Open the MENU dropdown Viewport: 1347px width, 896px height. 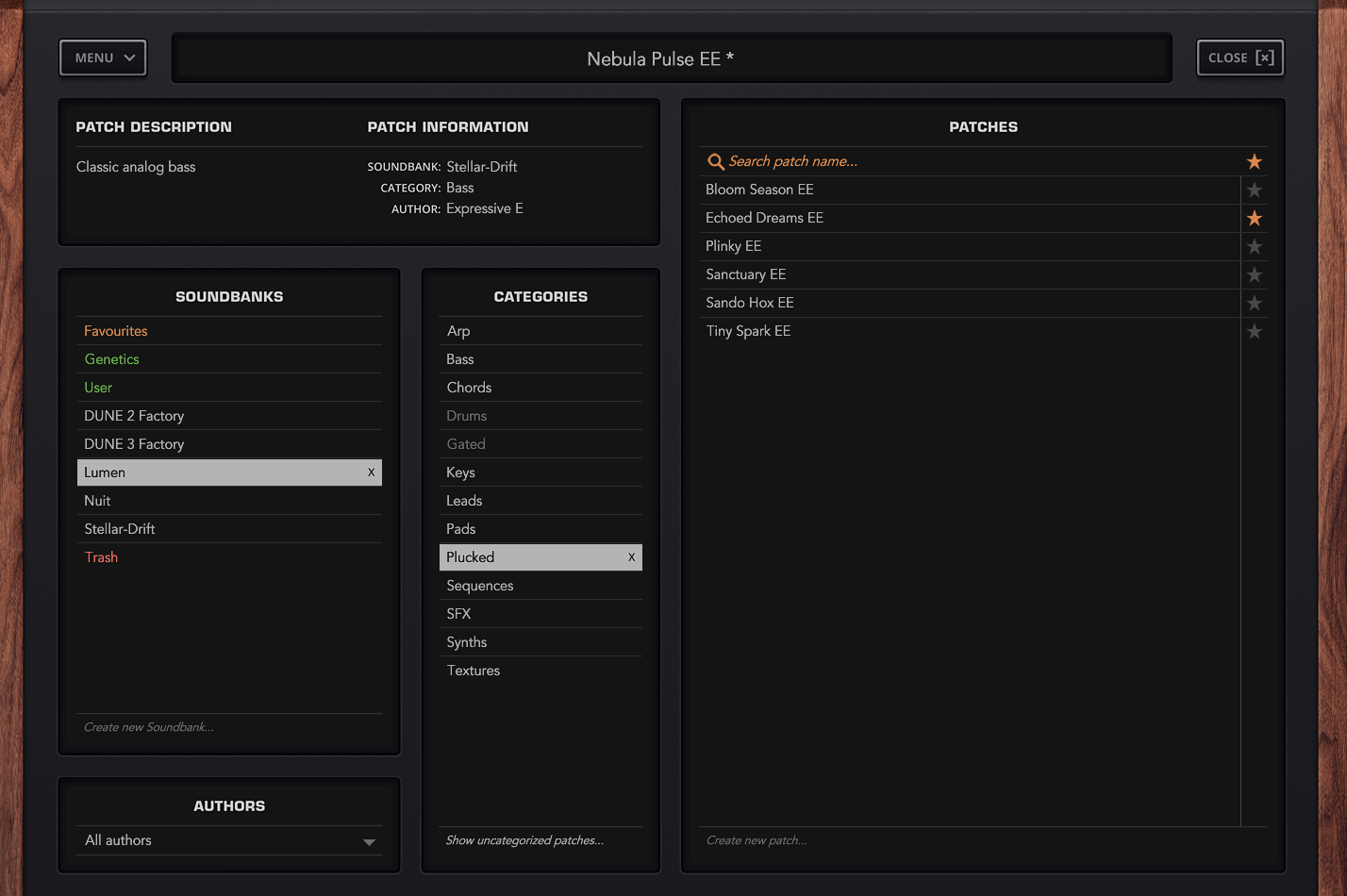pyautogui.click(x=104, y=58)
